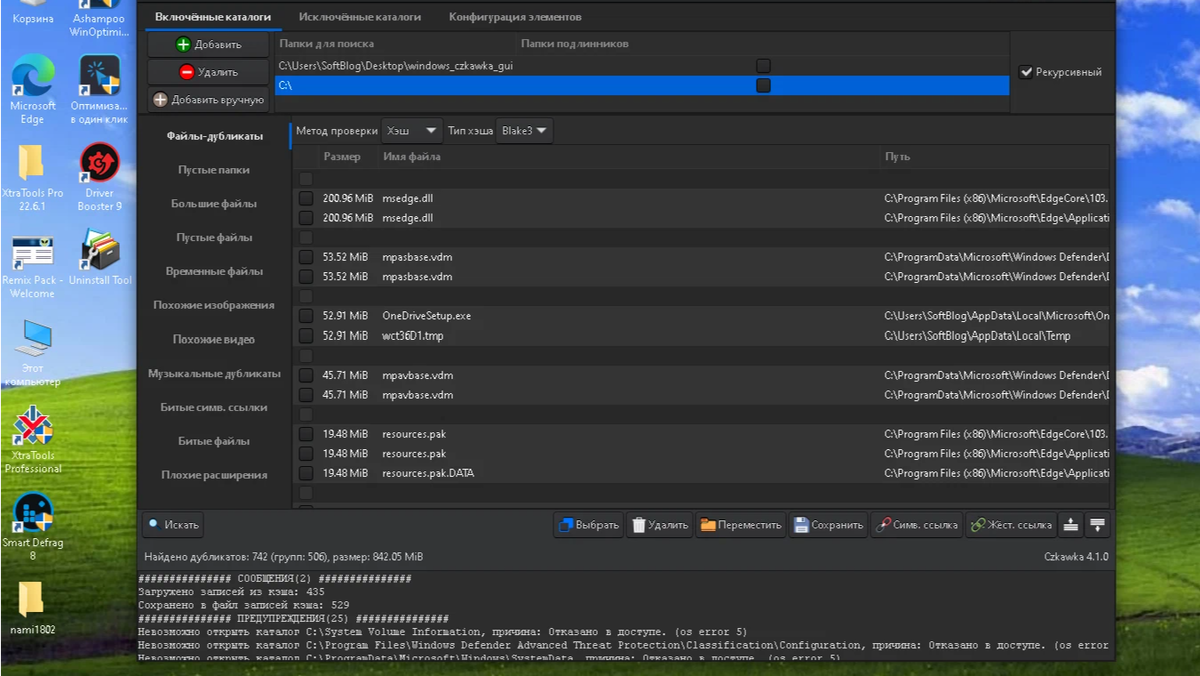Screen dimensions: 1200x676
Task: Click the green Добавить folder button
Action: click(208, 45)
